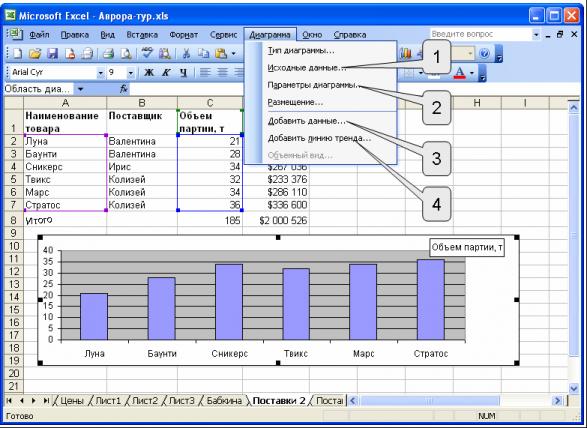
Task: Switch to the Лист2 sheet tab
Action: point(145,401)
